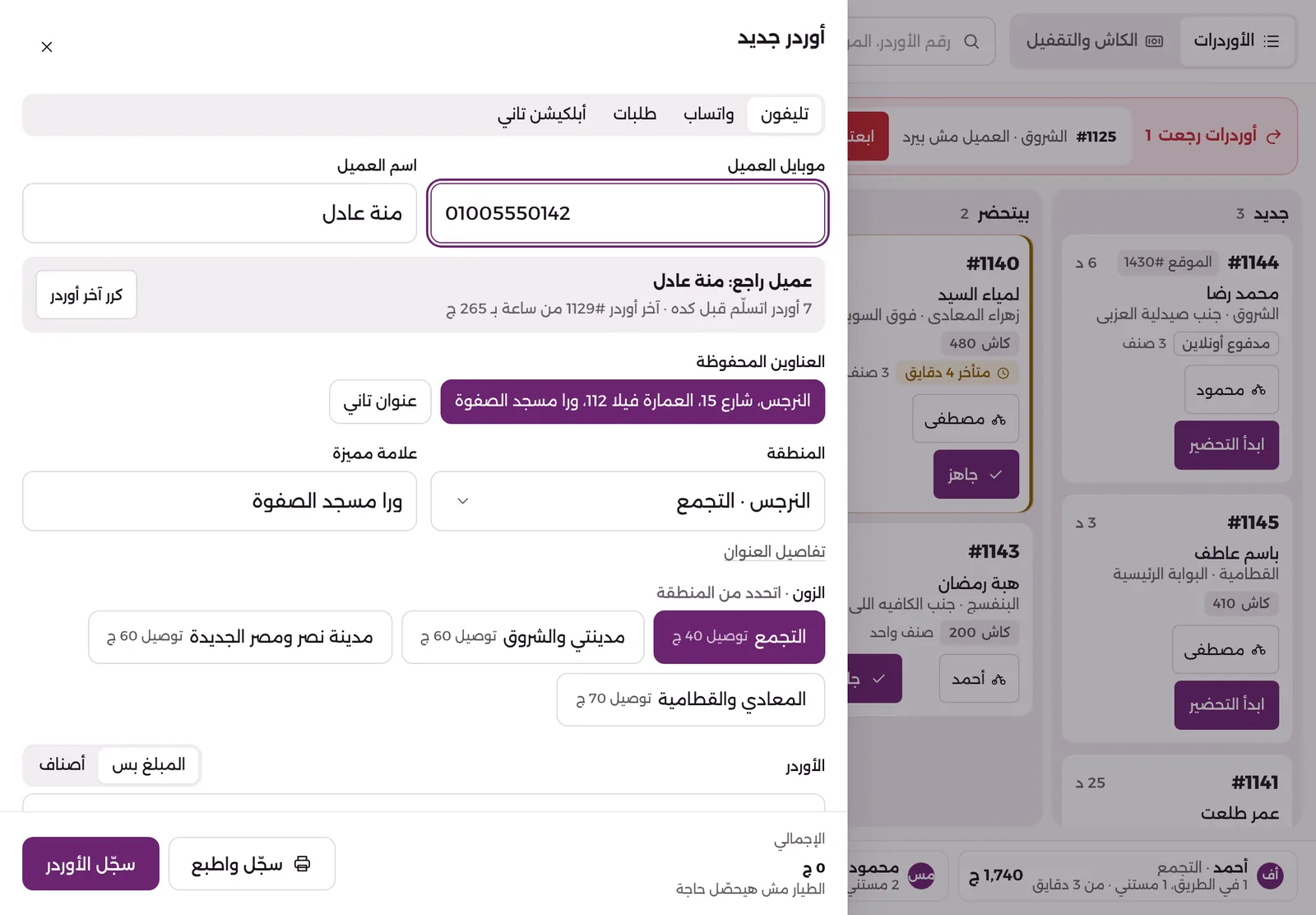Screen dimensions: 1316x915
Task: Click the search magnifier icon in background
Action: coord(971,41)
